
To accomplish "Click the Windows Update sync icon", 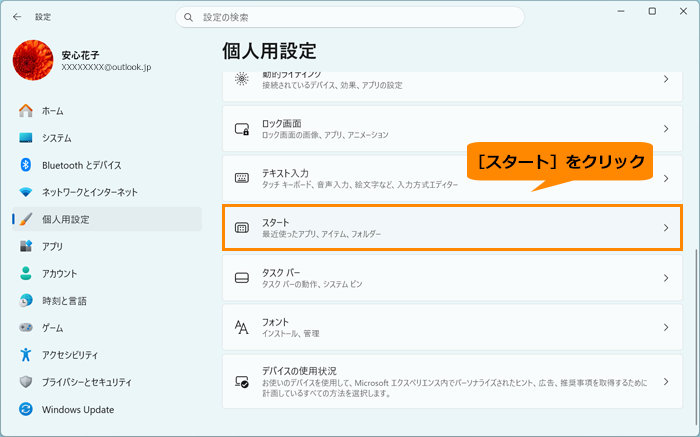I will (26, 409).
